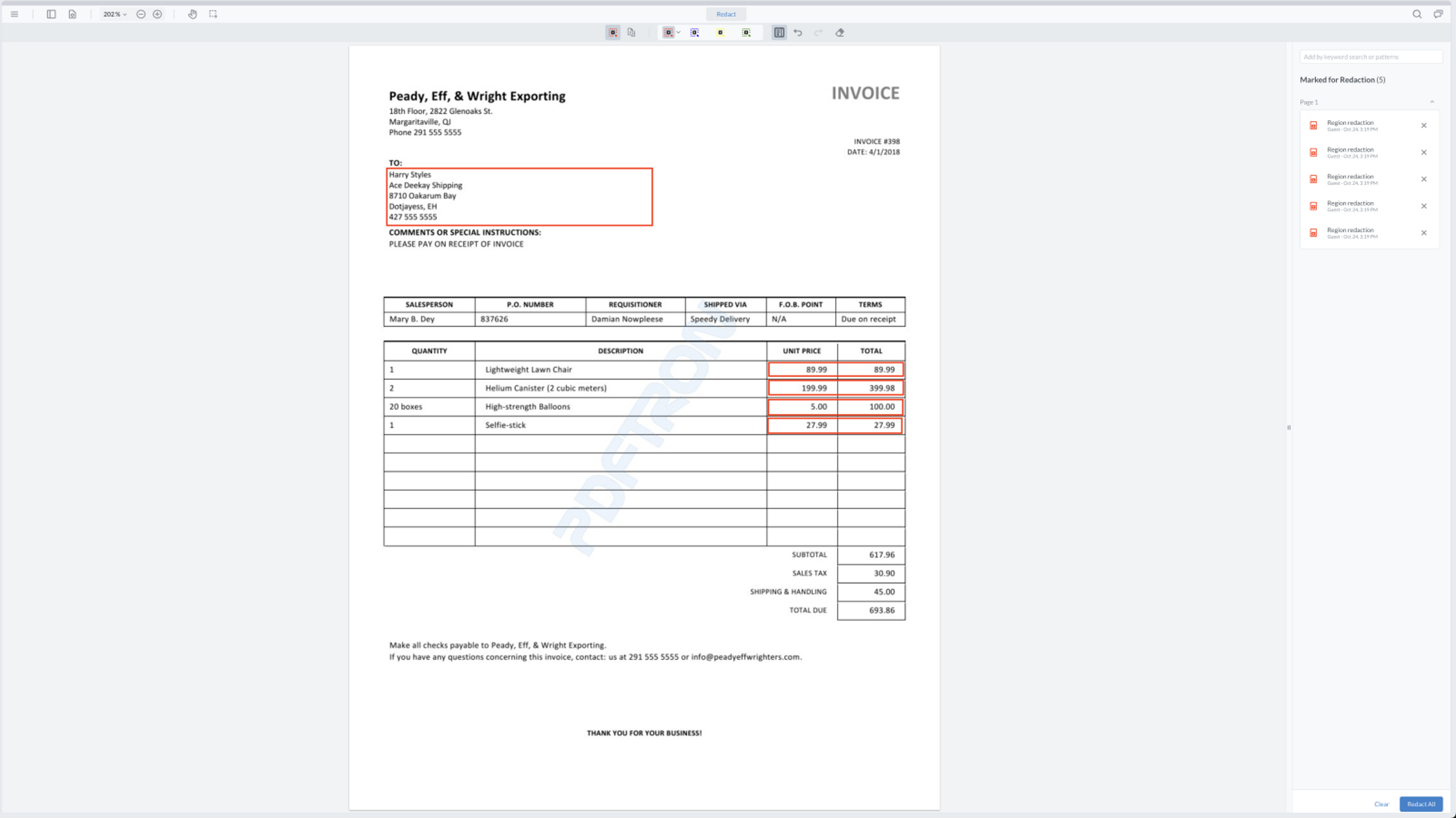Select the page redaction tool
The width and height of the screenshot is (1456, 818).
(x=631, y=33)
